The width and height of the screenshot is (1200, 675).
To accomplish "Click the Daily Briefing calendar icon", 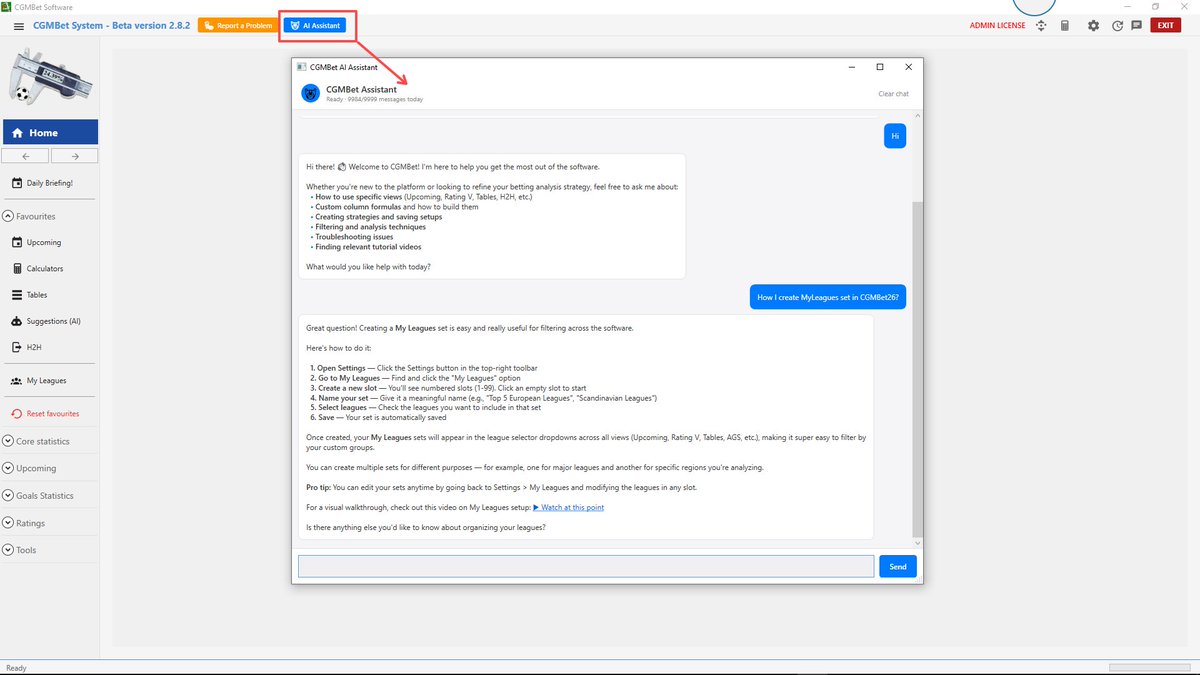I will pos(17,183).
